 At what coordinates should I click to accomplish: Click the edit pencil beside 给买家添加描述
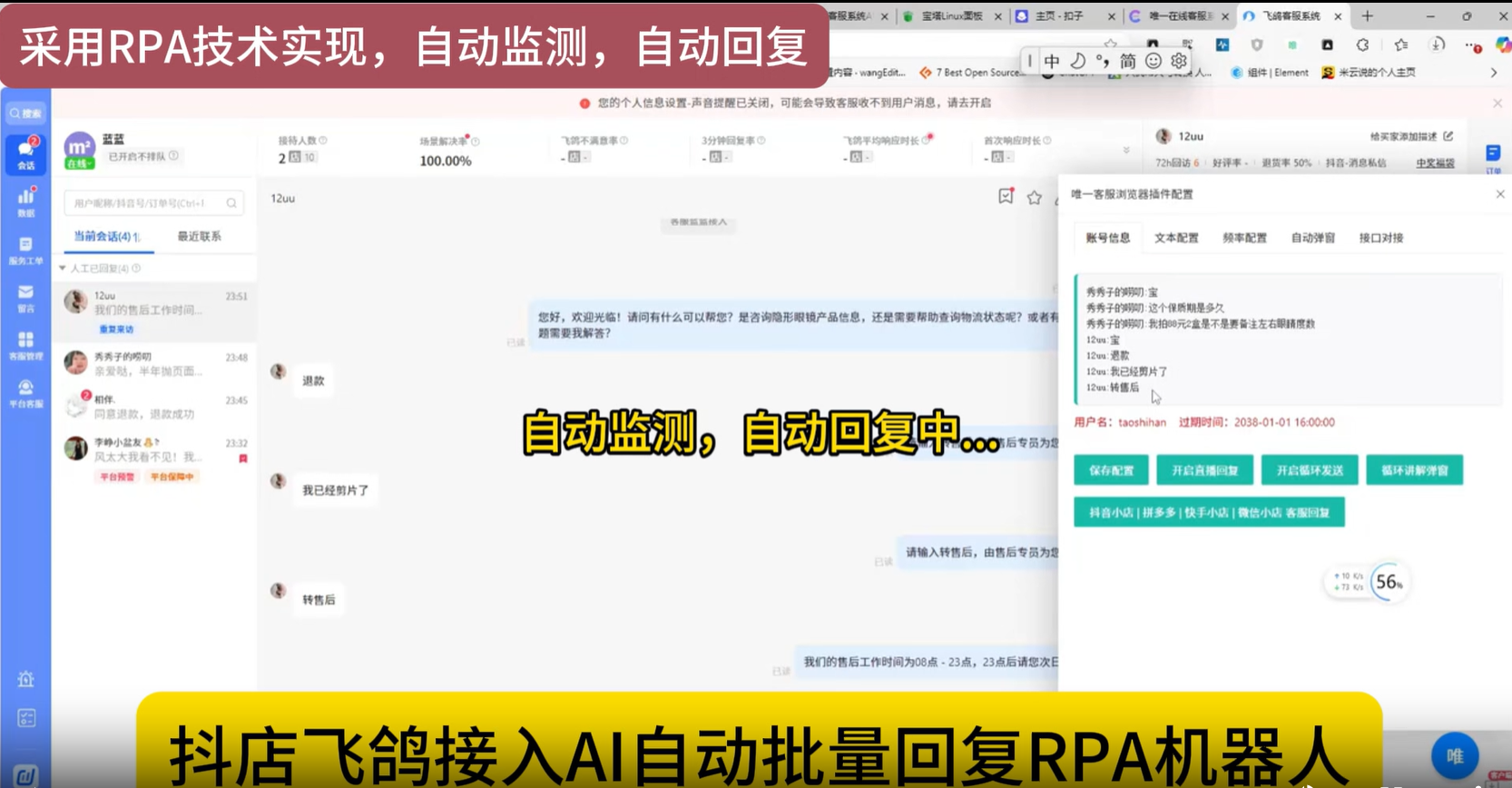coord(1448,136)
